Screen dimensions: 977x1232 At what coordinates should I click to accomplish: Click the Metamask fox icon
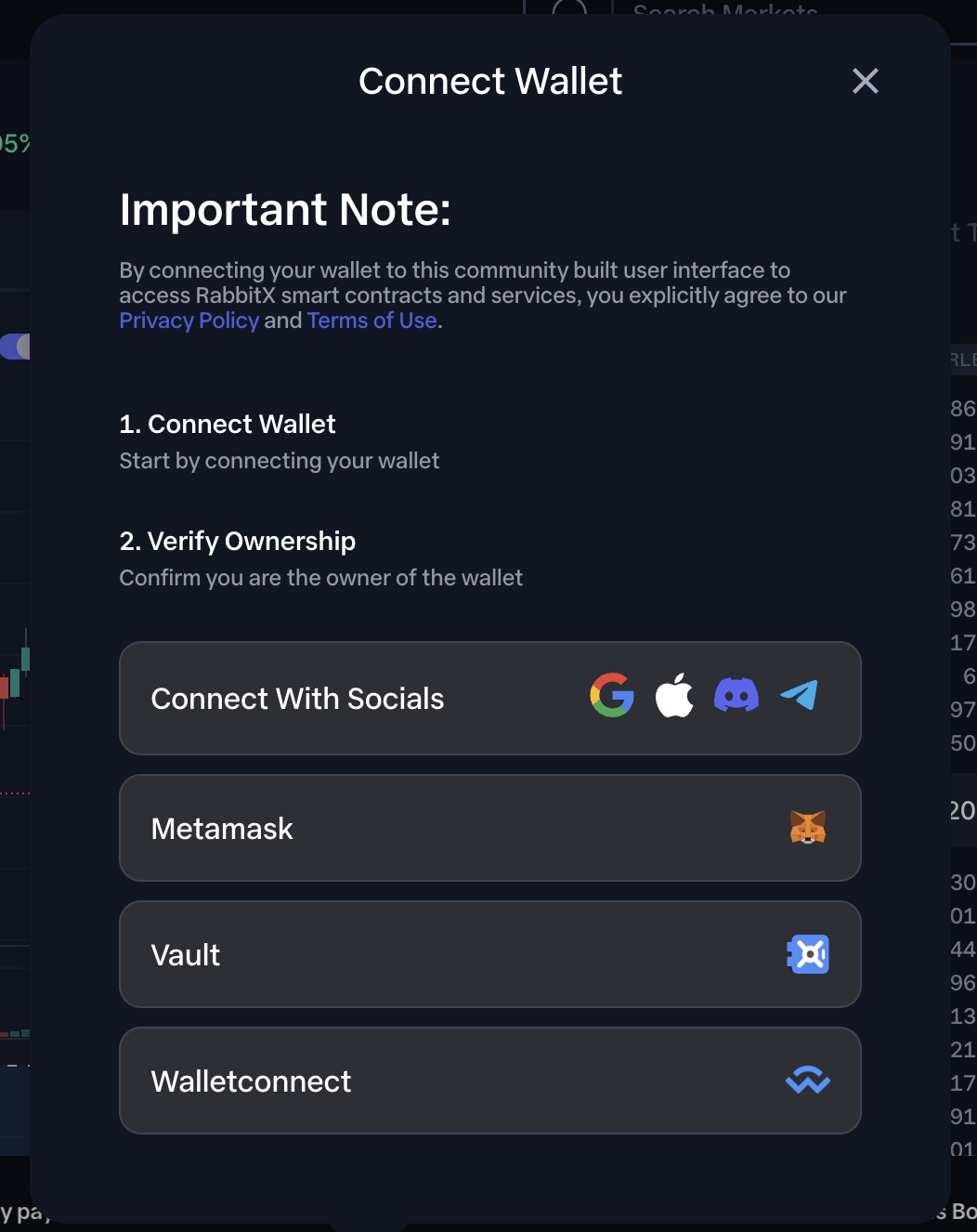(807, 827)
